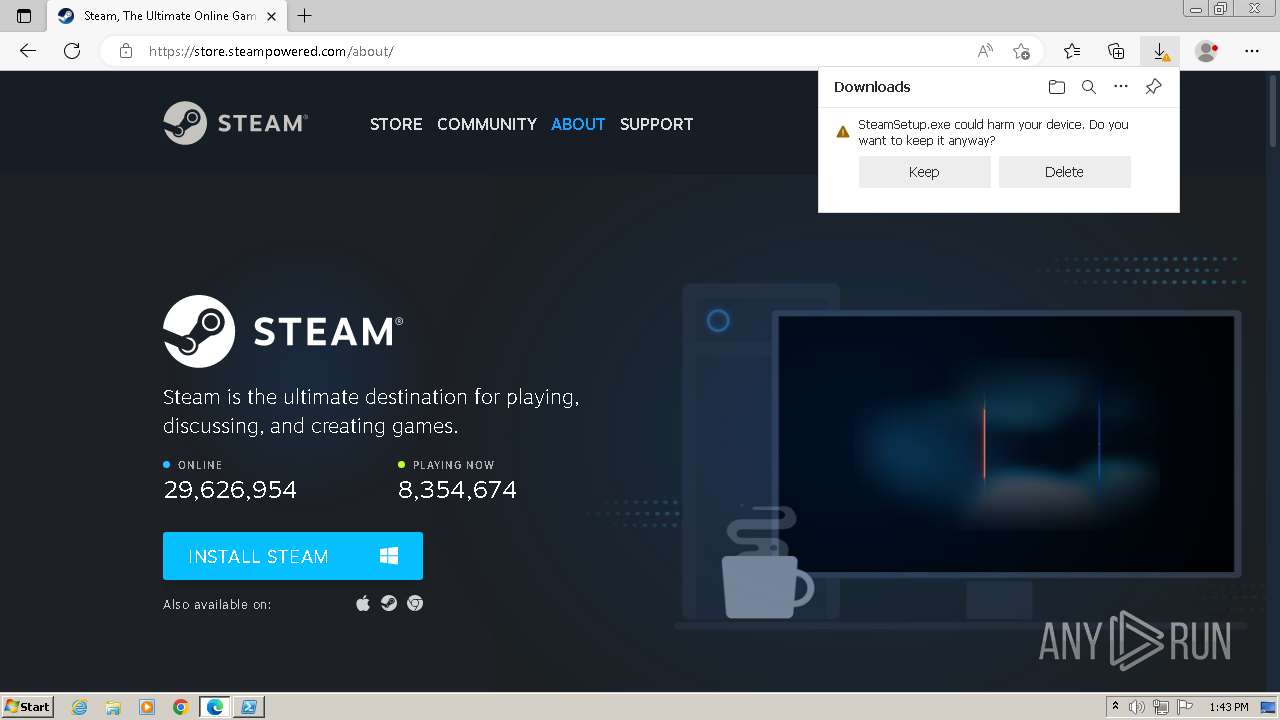Activate the Read aloud icon
Screen dimensions: 1280x720
pyautogui.click(x=985, y=51)
